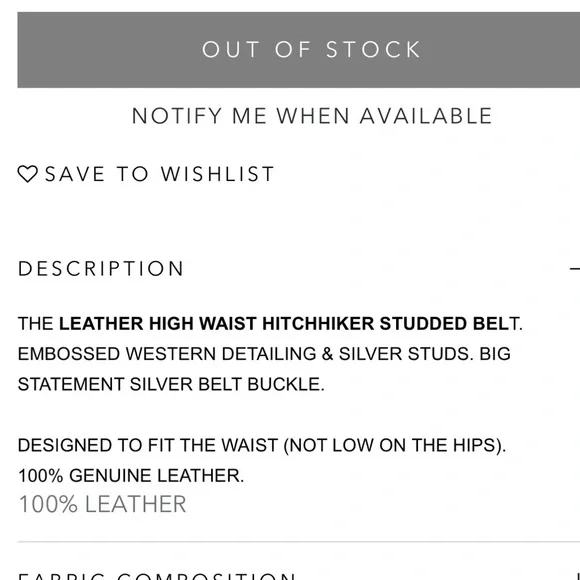Click the (Not Low on the Hips) parenthetical
580x580 pixels.
(x=394, y=445)
